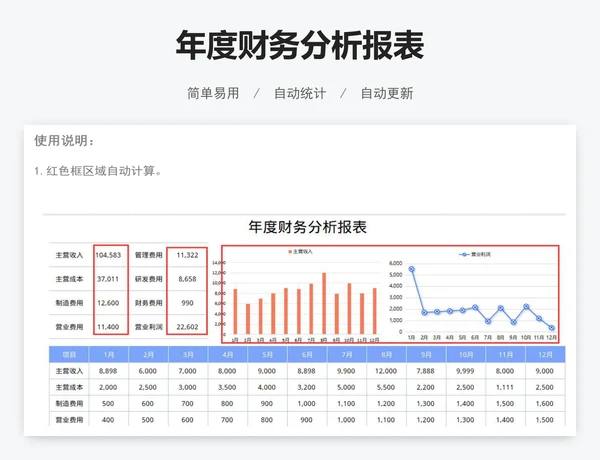The width and height of the screenshot is (600, 460).
Task: Select the summary value 11,400
Action: [108, 327]
